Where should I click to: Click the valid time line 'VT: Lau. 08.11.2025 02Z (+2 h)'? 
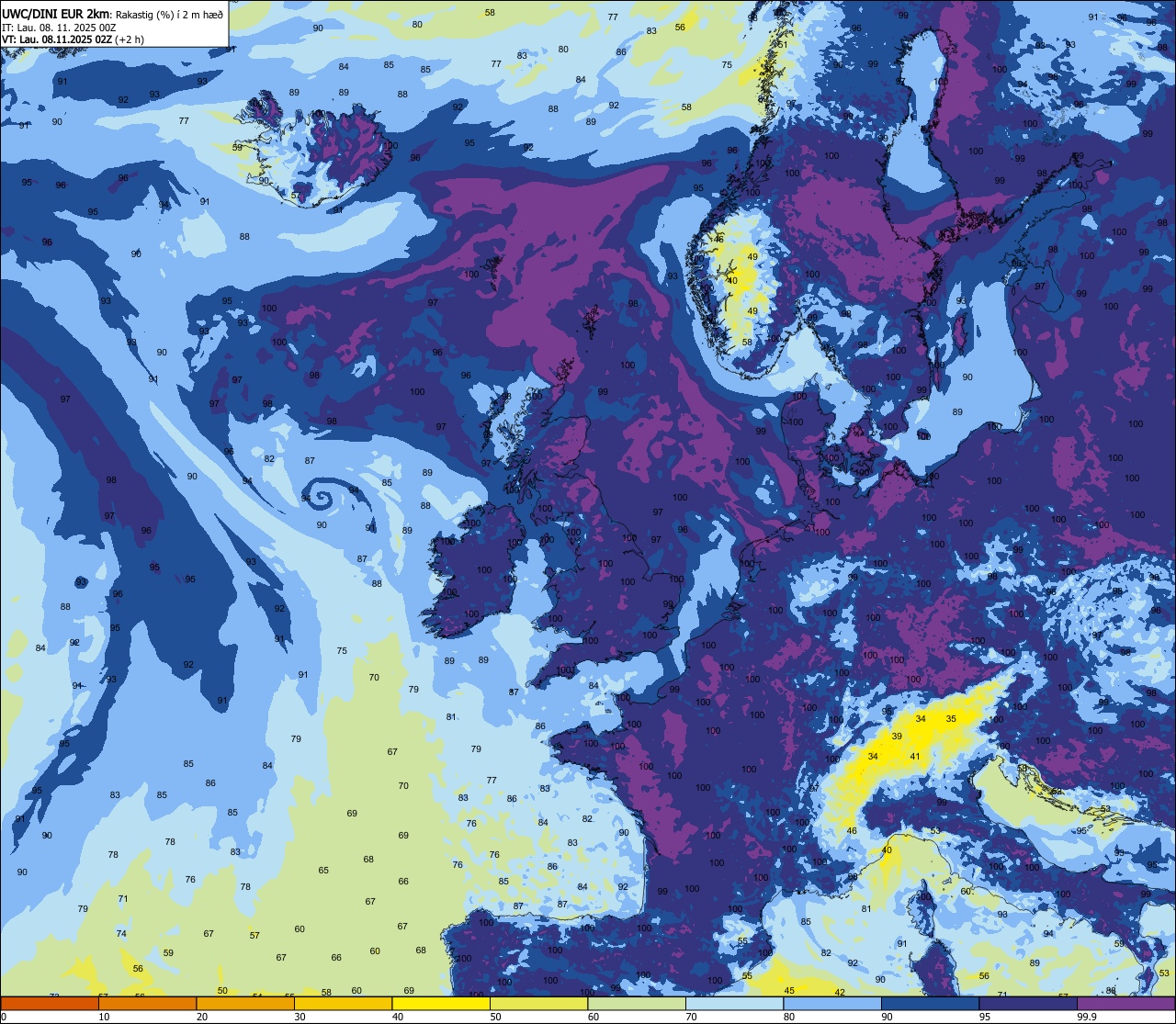tap(73, 39)
